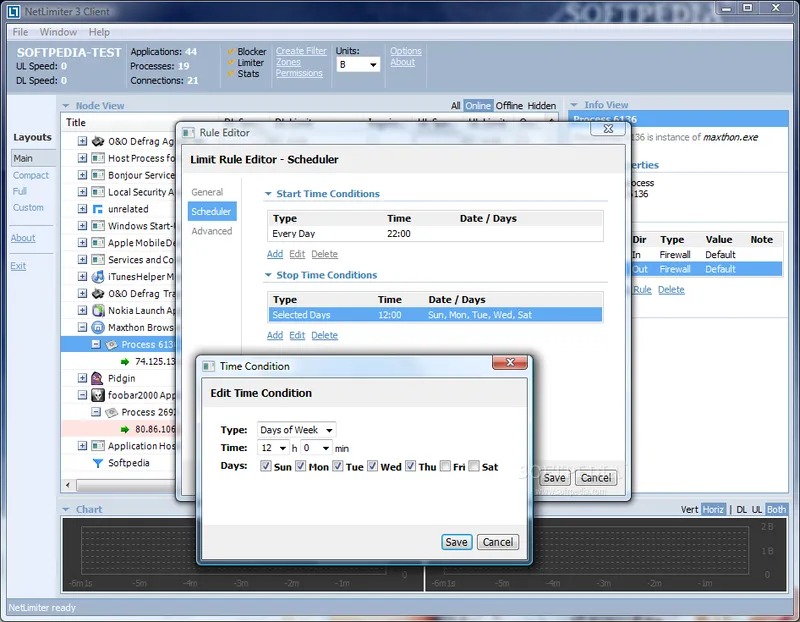Click the O&O Defrag Tray icon
The height and width of the screenshot is (622, 800).
click(98, 293)
